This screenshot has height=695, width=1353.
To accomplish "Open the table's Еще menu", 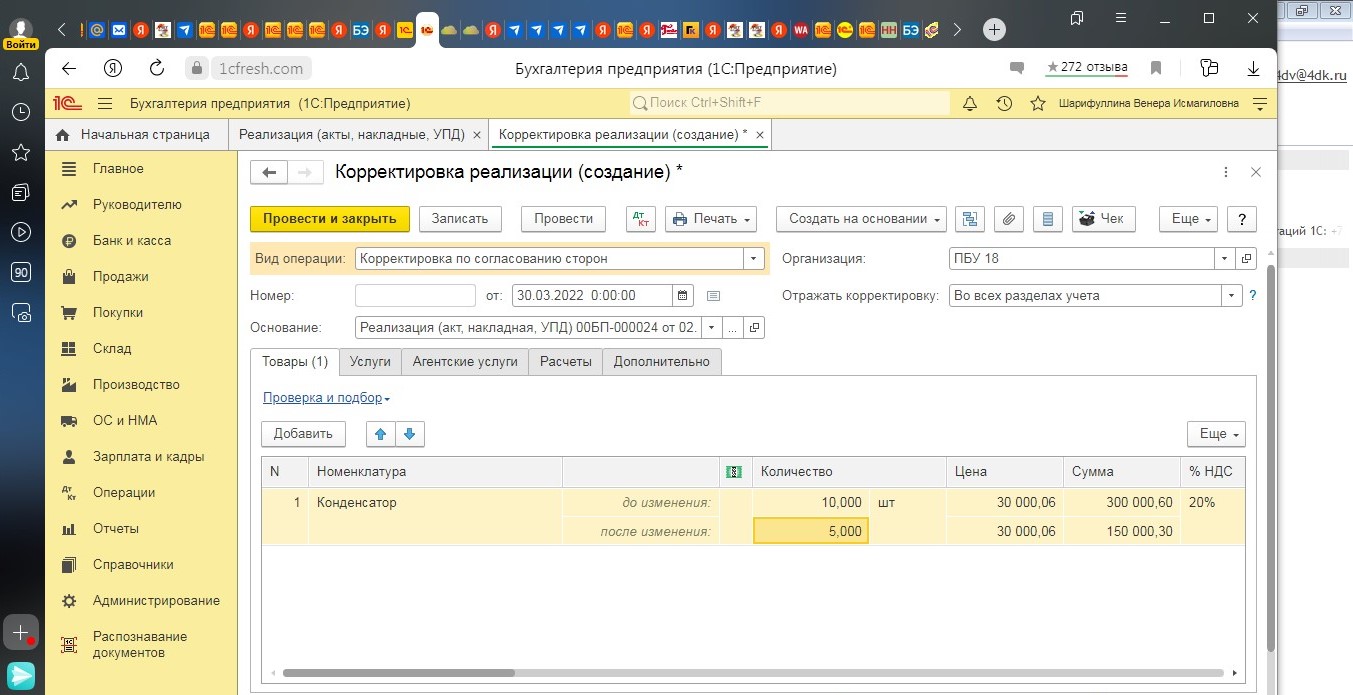I will click(x=1216, y=434).
